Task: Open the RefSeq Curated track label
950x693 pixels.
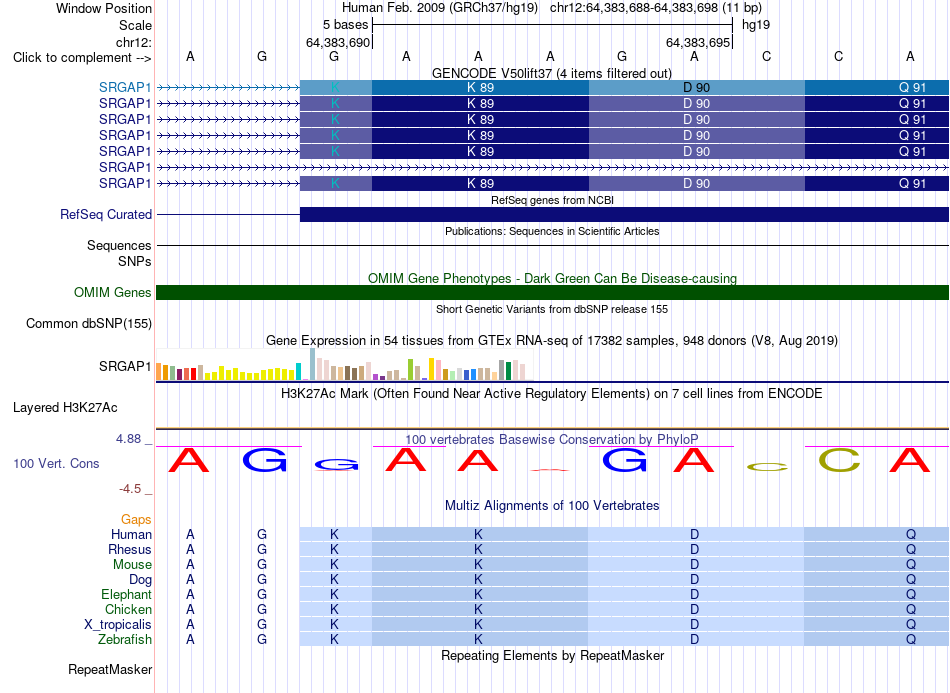Action: 106,214
